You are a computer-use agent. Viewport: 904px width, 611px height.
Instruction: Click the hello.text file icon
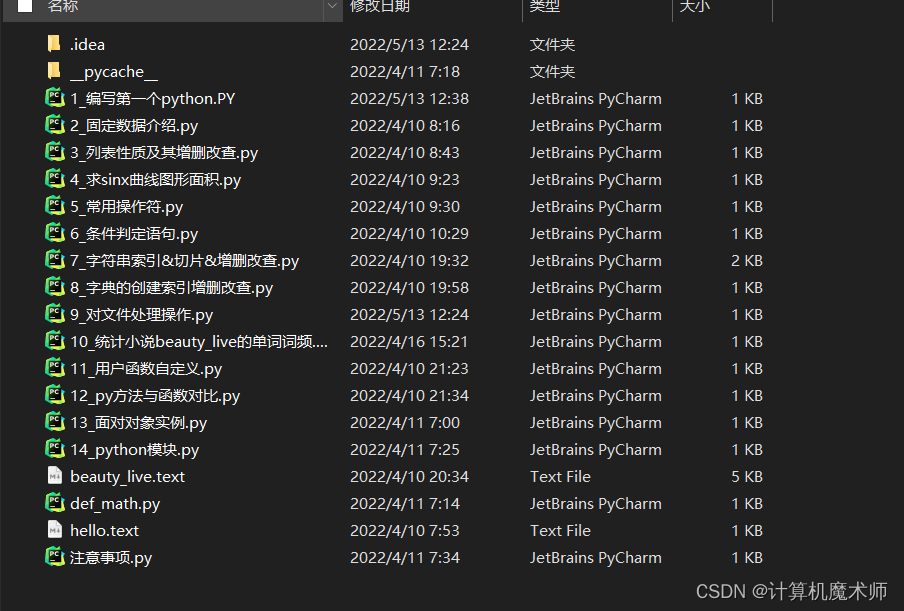coord(55,530)
